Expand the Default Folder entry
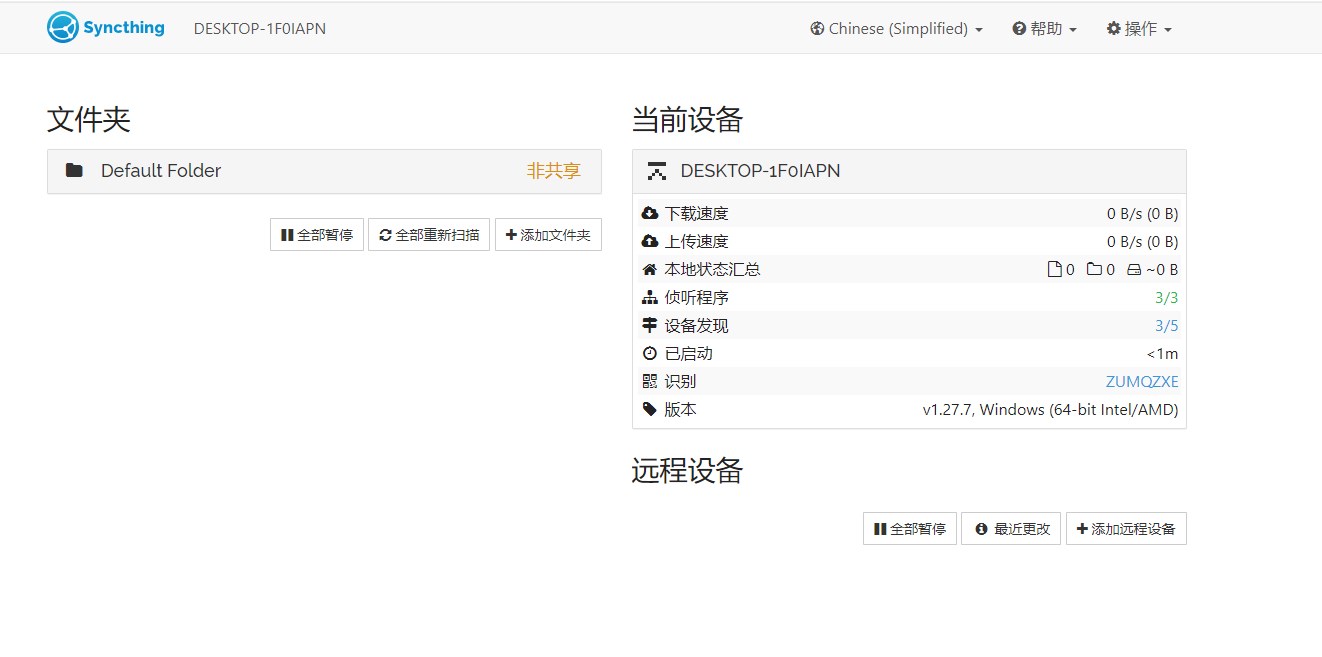1322x657 pixels. (160, 170)
